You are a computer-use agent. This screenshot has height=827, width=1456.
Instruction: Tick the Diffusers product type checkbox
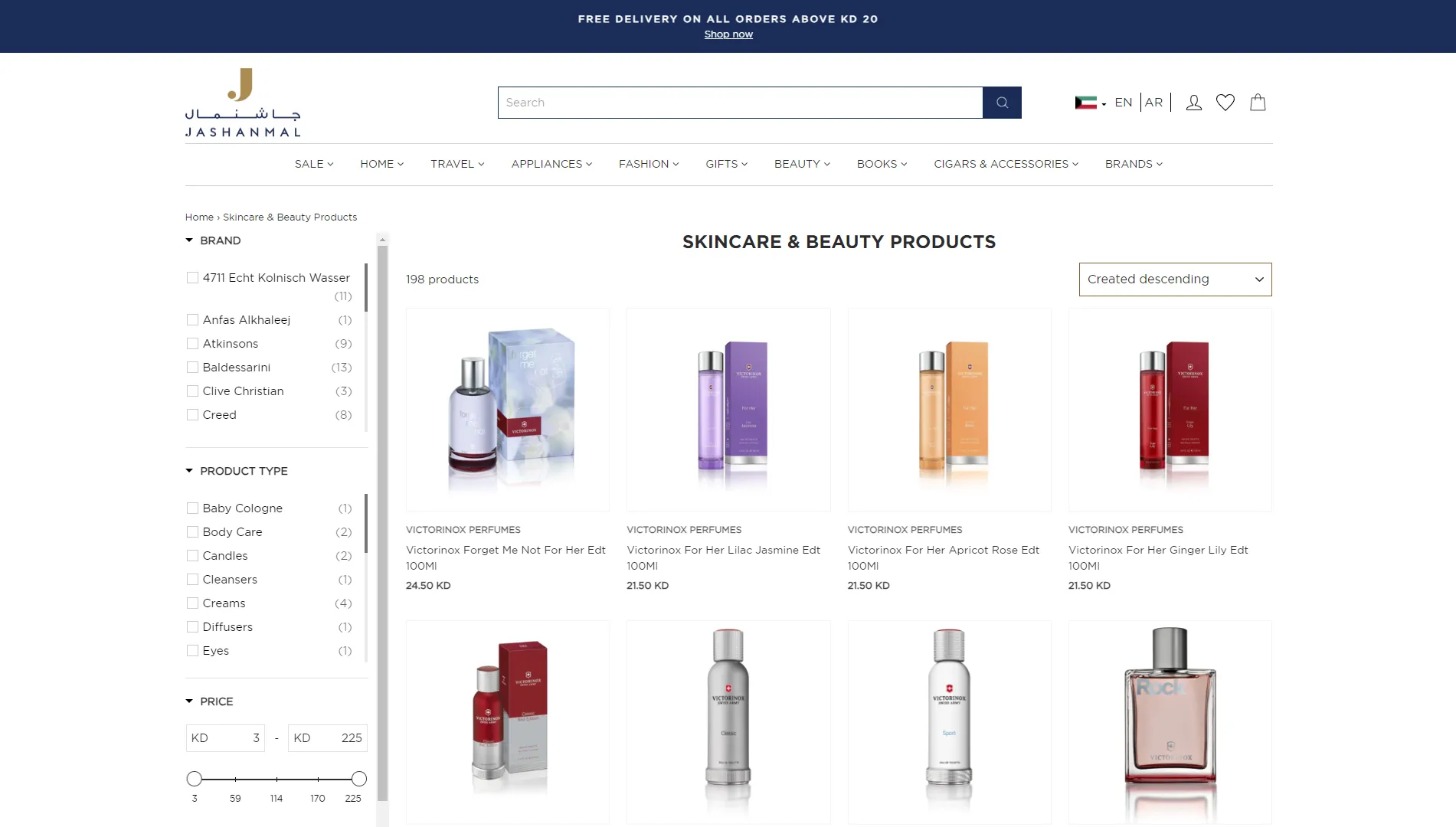coord(192,627)
